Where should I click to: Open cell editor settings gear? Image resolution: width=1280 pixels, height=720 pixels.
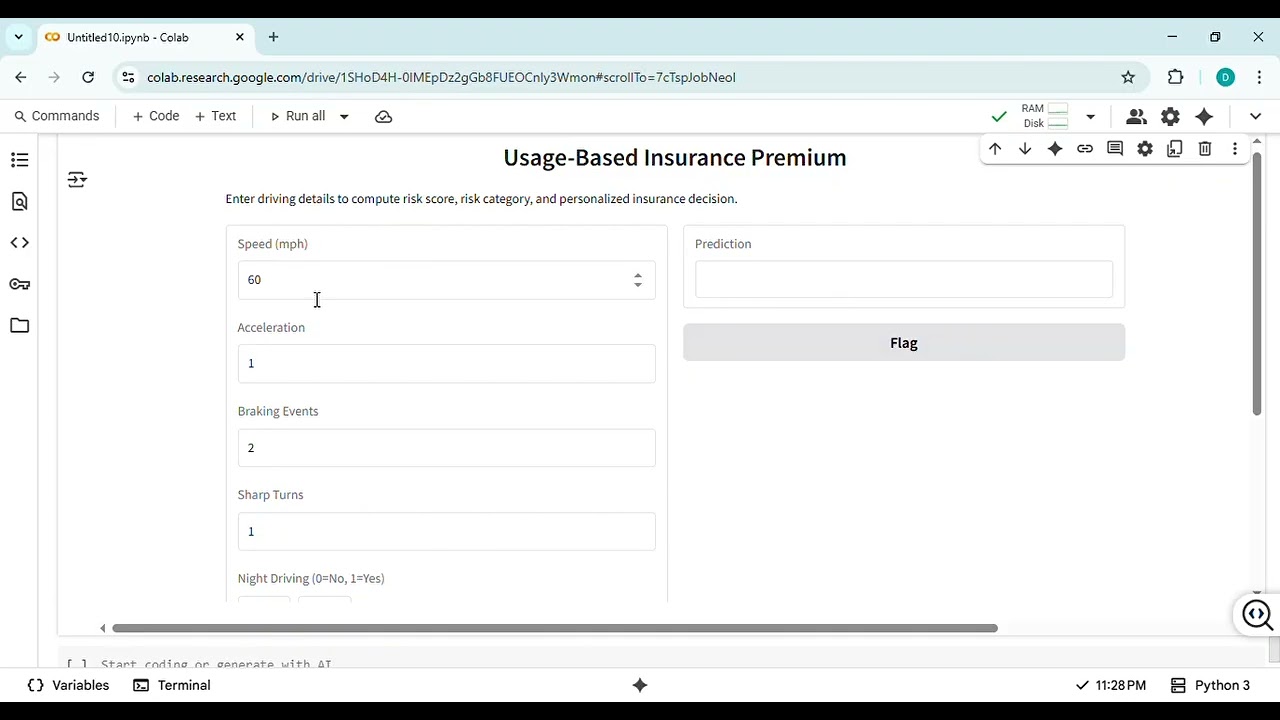pos(1145,149)
